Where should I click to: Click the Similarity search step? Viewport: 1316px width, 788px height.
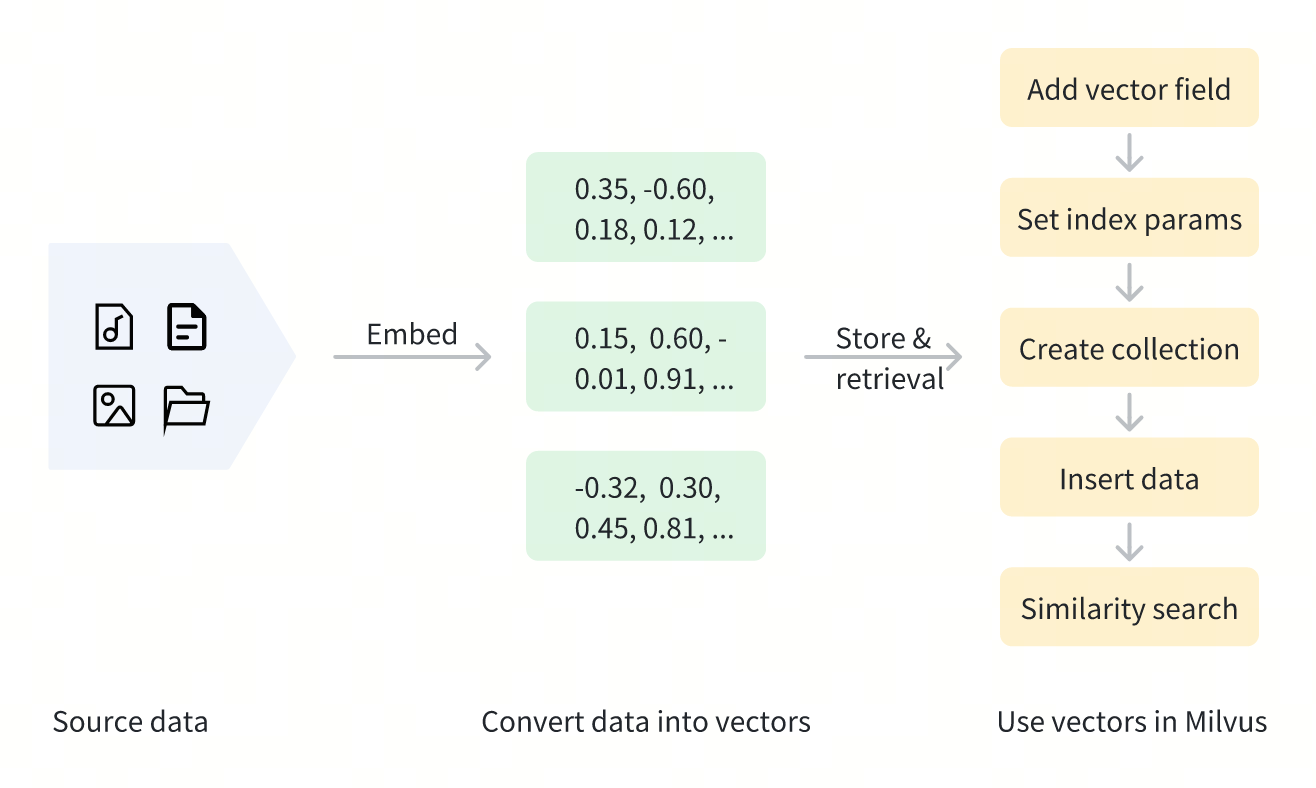point(1129,609)
